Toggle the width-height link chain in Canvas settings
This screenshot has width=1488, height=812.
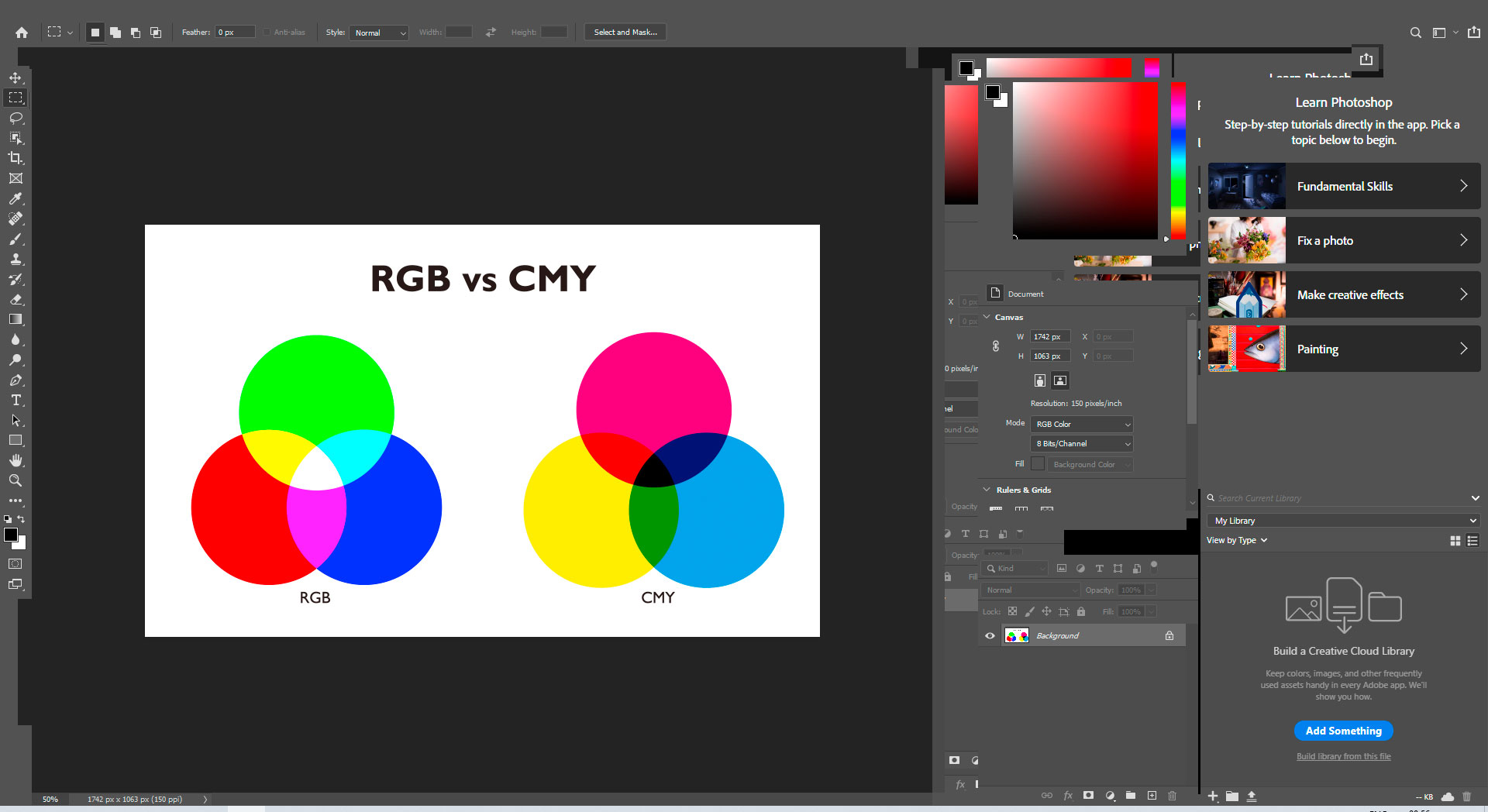(x=995, y=346)
